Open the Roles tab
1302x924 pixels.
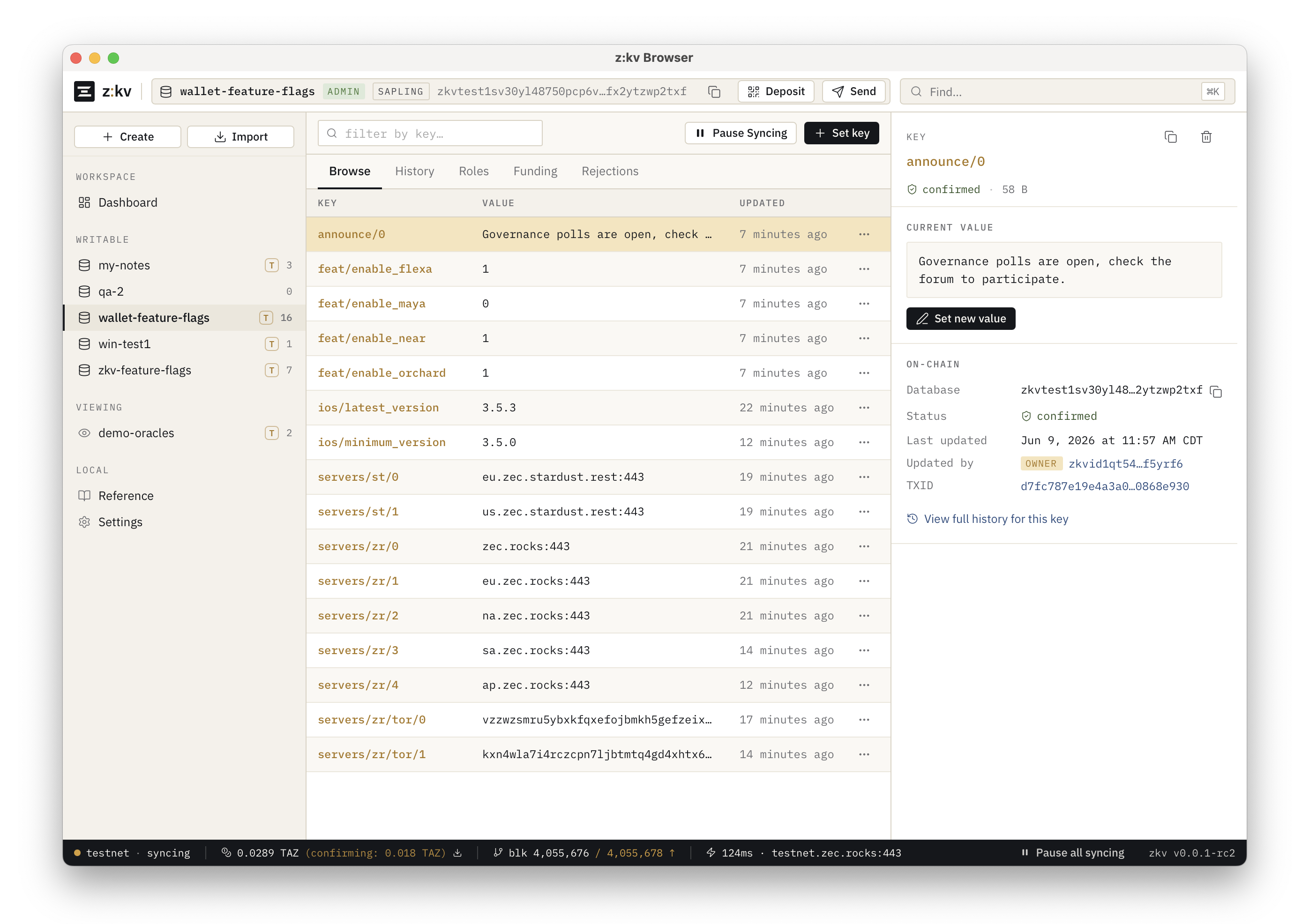[x=473, y=171]
